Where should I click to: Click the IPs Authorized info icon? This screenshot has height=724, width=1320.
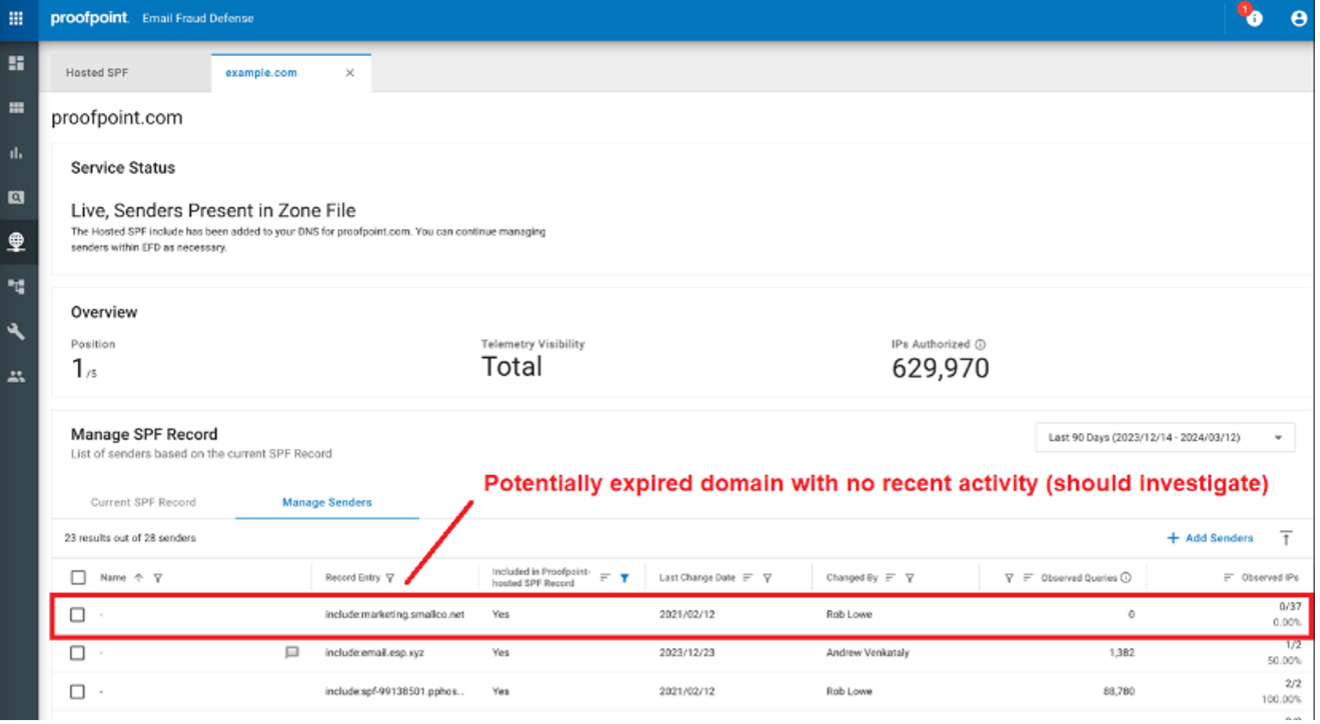(x=979, y=344)
